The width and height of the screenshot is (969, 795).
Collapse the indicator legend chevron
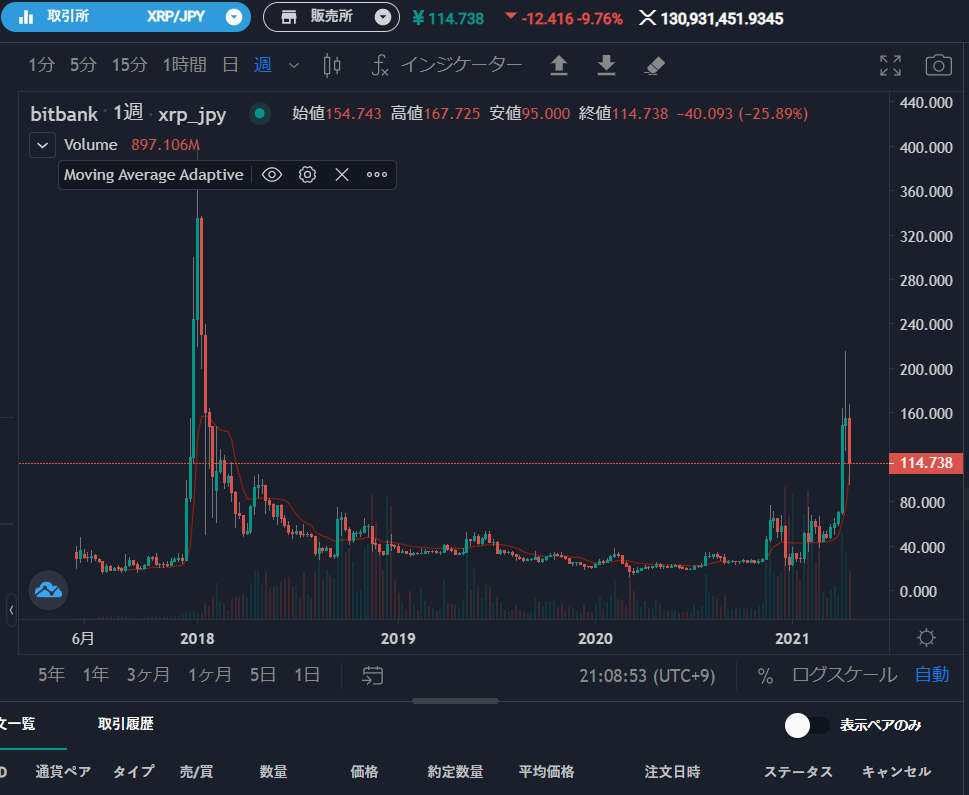(x=43, y=145)
